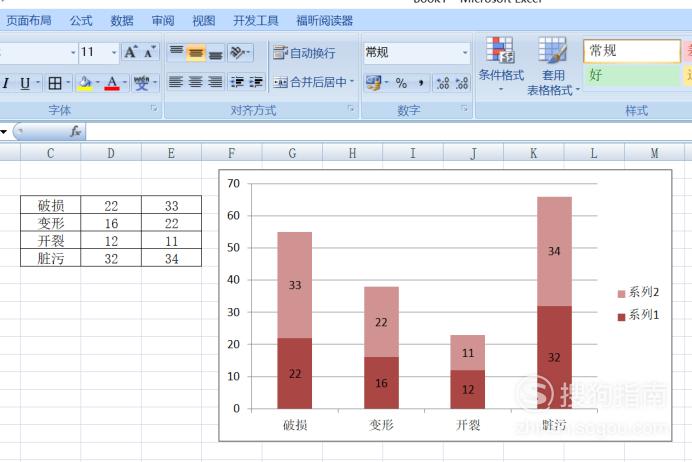Apply the red font color
692x462 pixels.
tap(112, 83)
